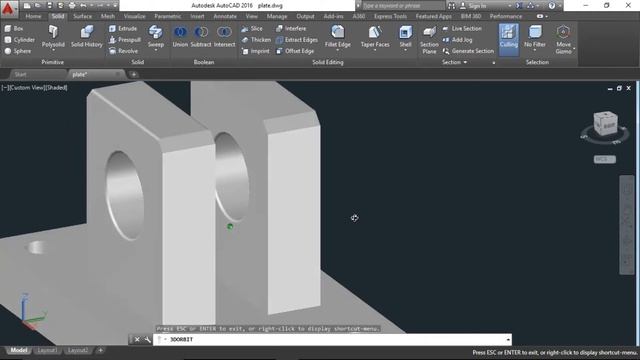Open dropdown arrow under Sweep
Viewport: 640px width, 360px height.
[x=156, y=50]
